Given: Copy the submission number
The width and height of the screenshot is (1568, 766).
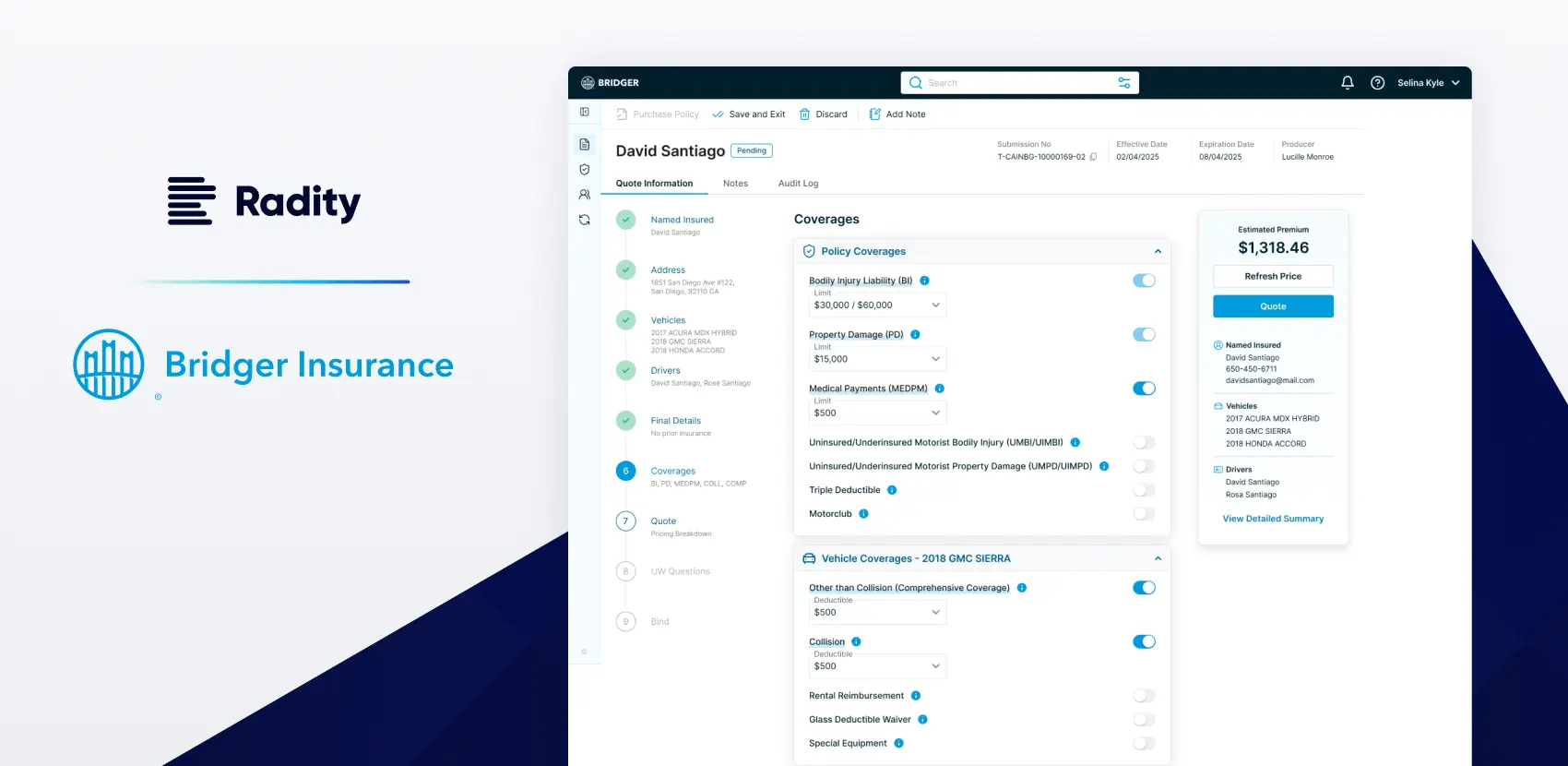Looking at the screenshot, I should 1094,157.
